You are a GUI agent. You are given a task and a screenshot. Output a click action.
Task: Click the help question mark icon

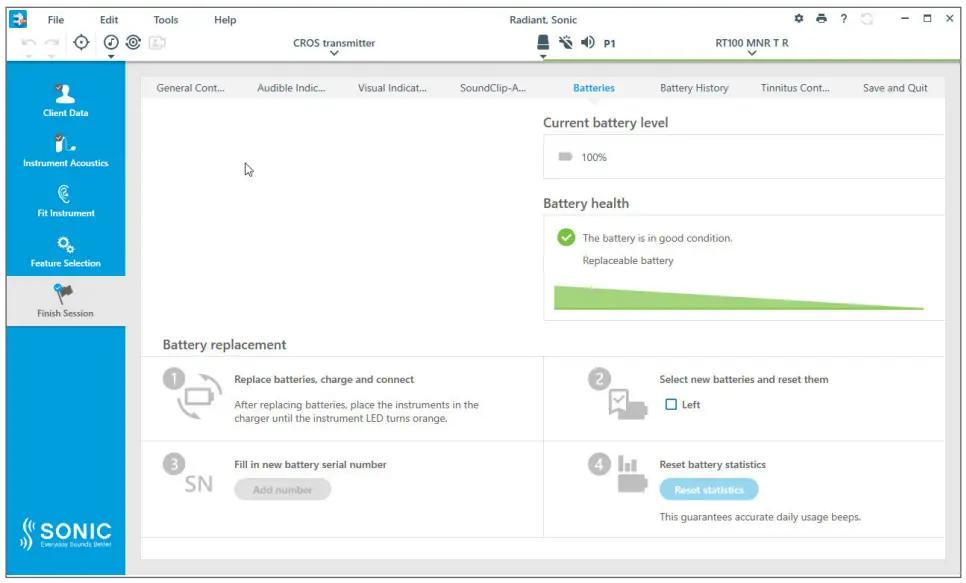[844, 19]
